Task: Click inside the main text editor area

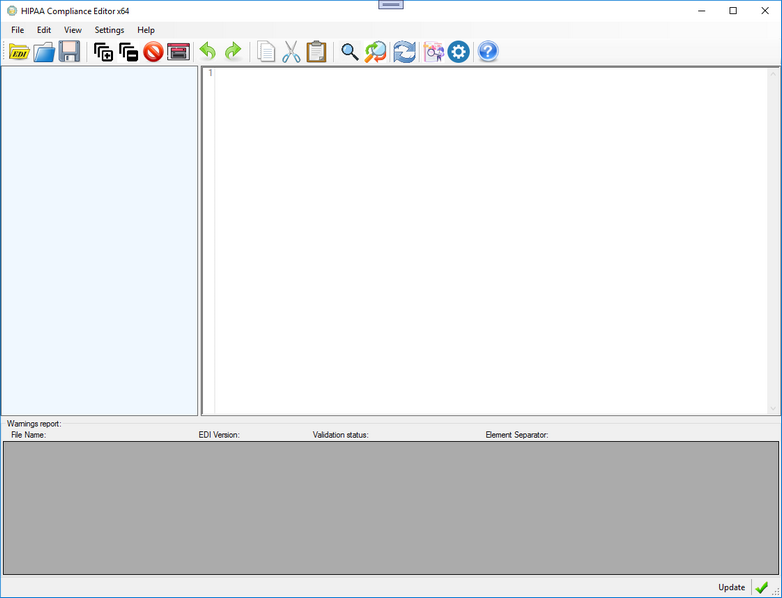Action: (x=490, y=241)
